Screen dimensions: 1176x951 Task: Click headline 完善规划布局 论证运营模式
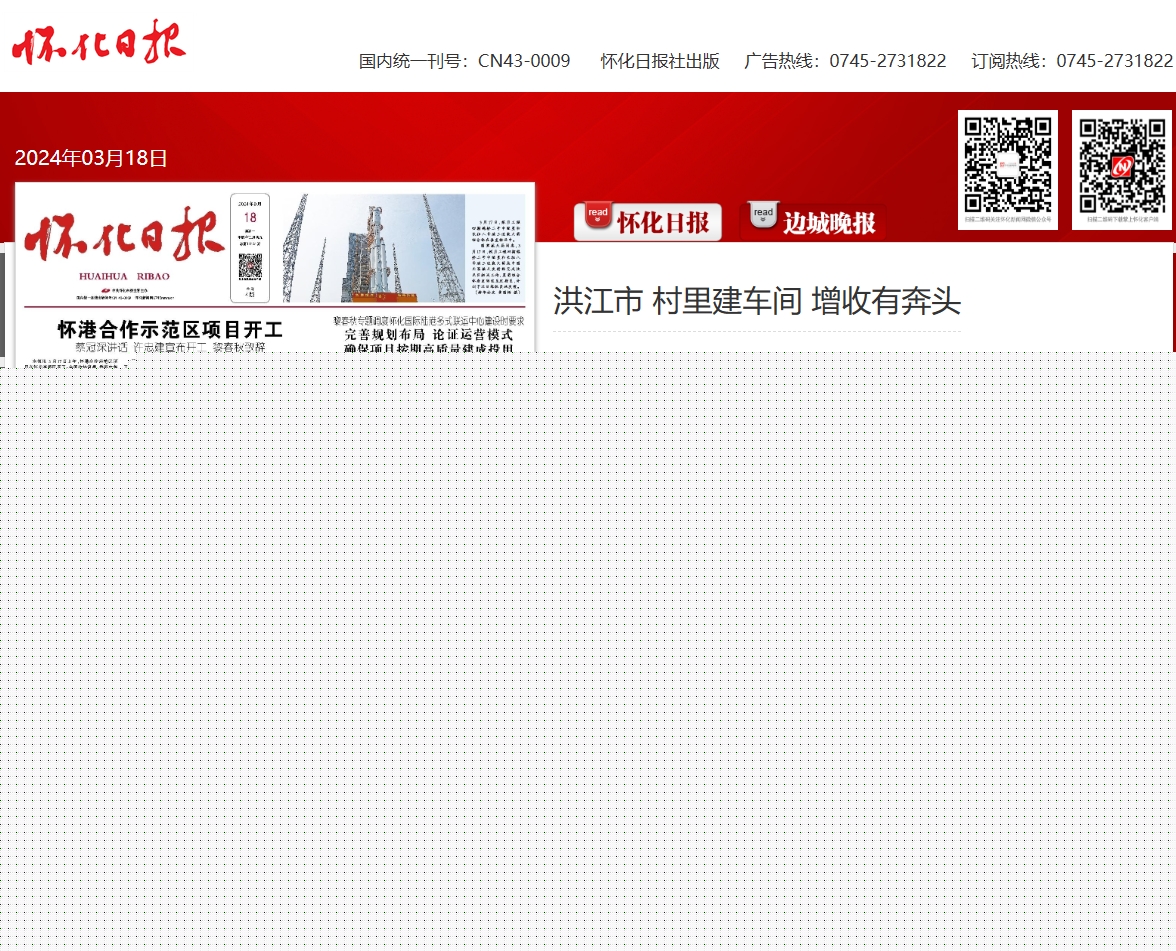coord(429,334)
